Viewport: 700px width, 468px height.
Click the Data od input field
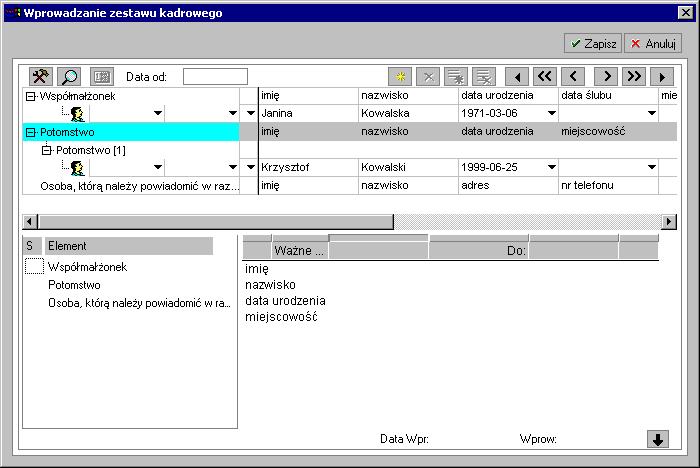(215, 76)
